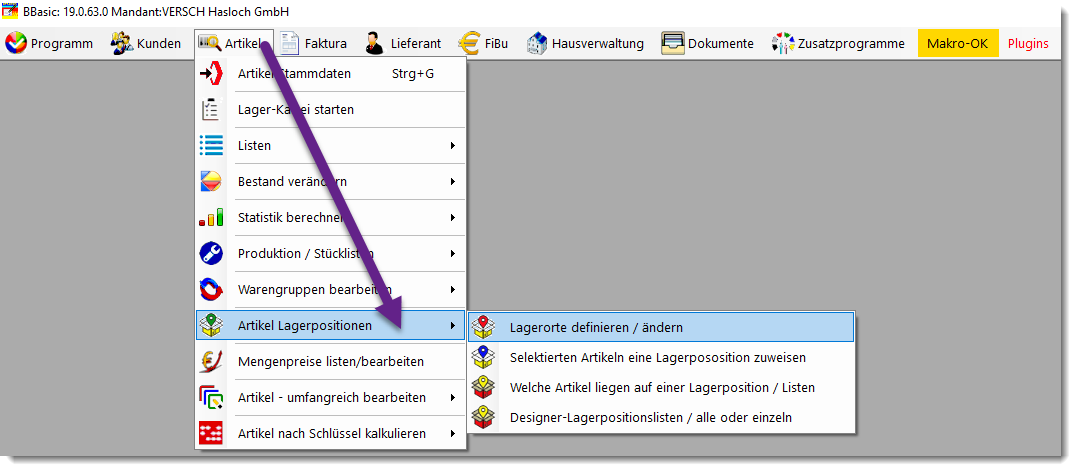The height and width of the screenshot is (471, 1076).
Task: Expand the Artikel Lagerpositionen submenu arrow
Action: tap(453, 325)
